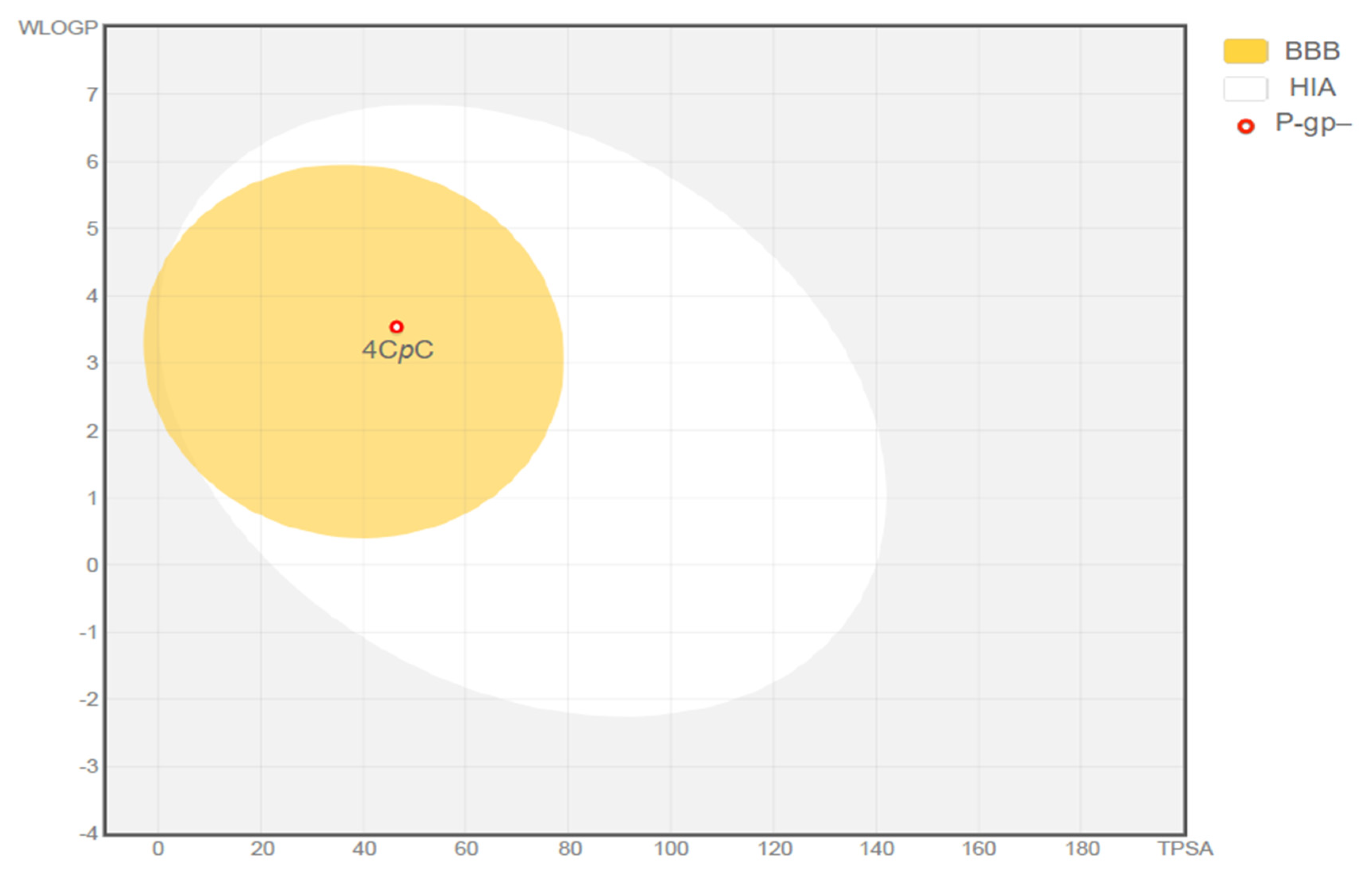Click the red 4CpC data point marker
Image resolution: width=1372 pixels, height=869 pixels.
tap(397, 327)
